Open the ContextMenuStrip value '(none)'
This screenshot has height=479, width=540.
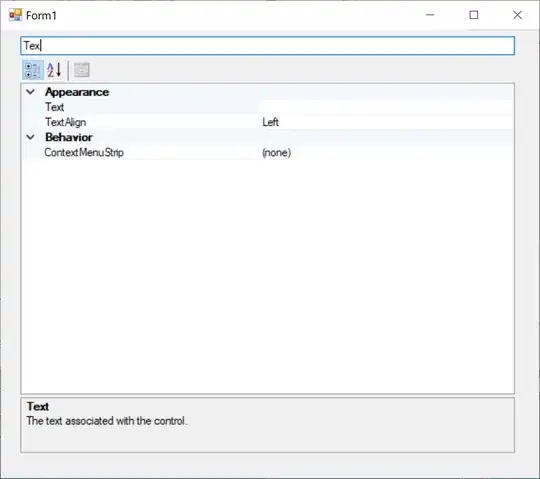click(277, 153)
